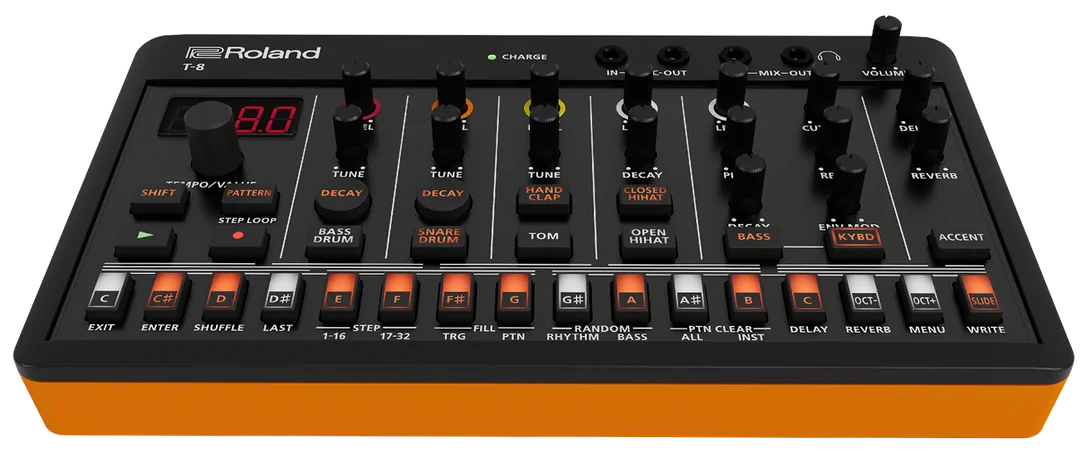The height and width of the screenshot is (453, 1086).
Task: Click the round DECAY button above BASS DRUM
Action: [x=342, y=200]
